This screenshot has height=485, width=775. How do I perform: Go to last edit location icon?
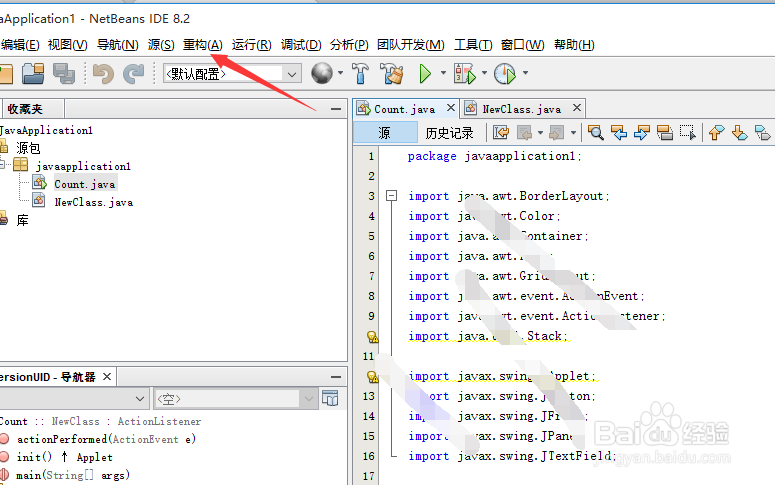click(501, 132)
